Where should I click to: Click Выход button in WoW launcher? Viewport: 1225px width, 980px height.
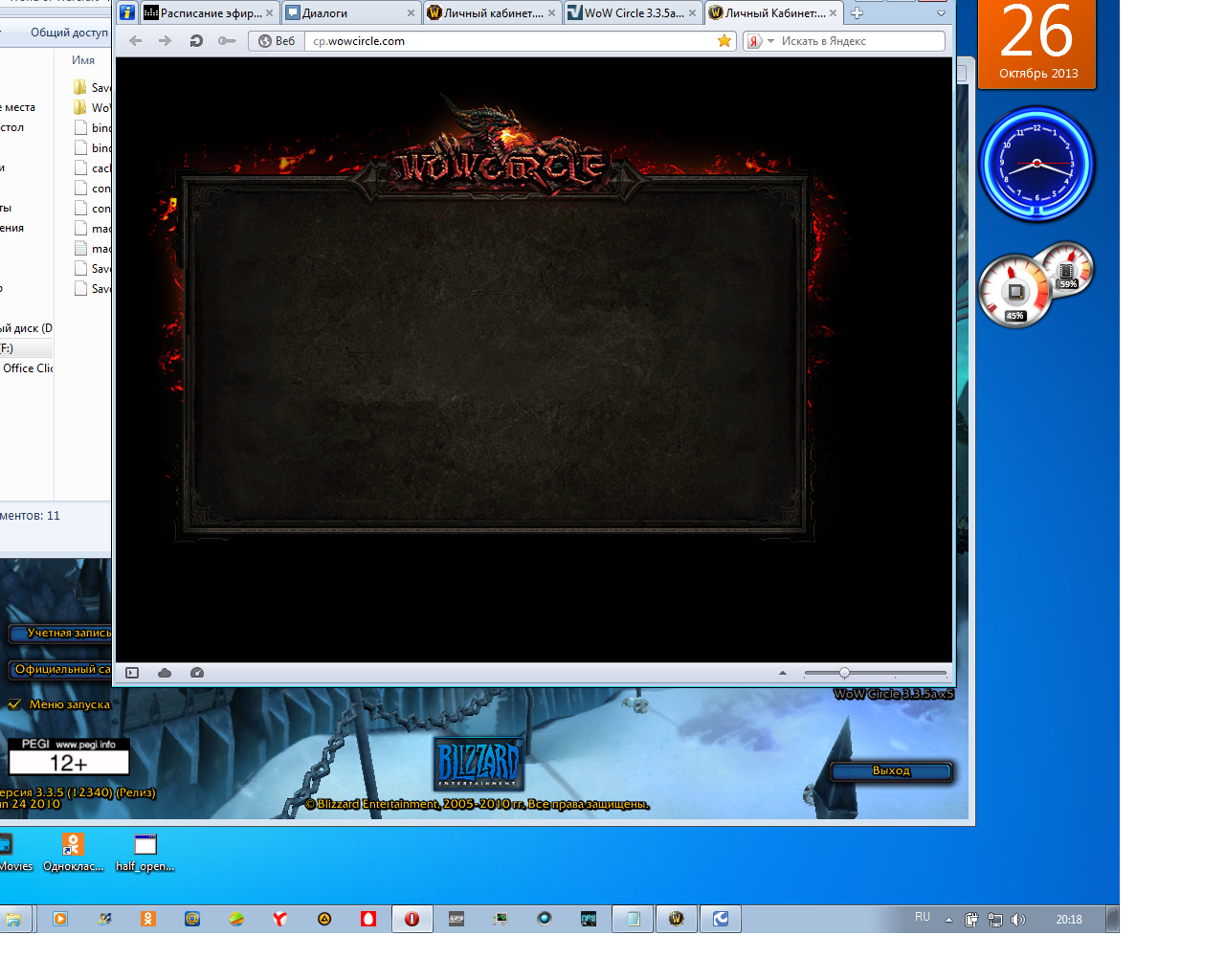click(891, 771)
